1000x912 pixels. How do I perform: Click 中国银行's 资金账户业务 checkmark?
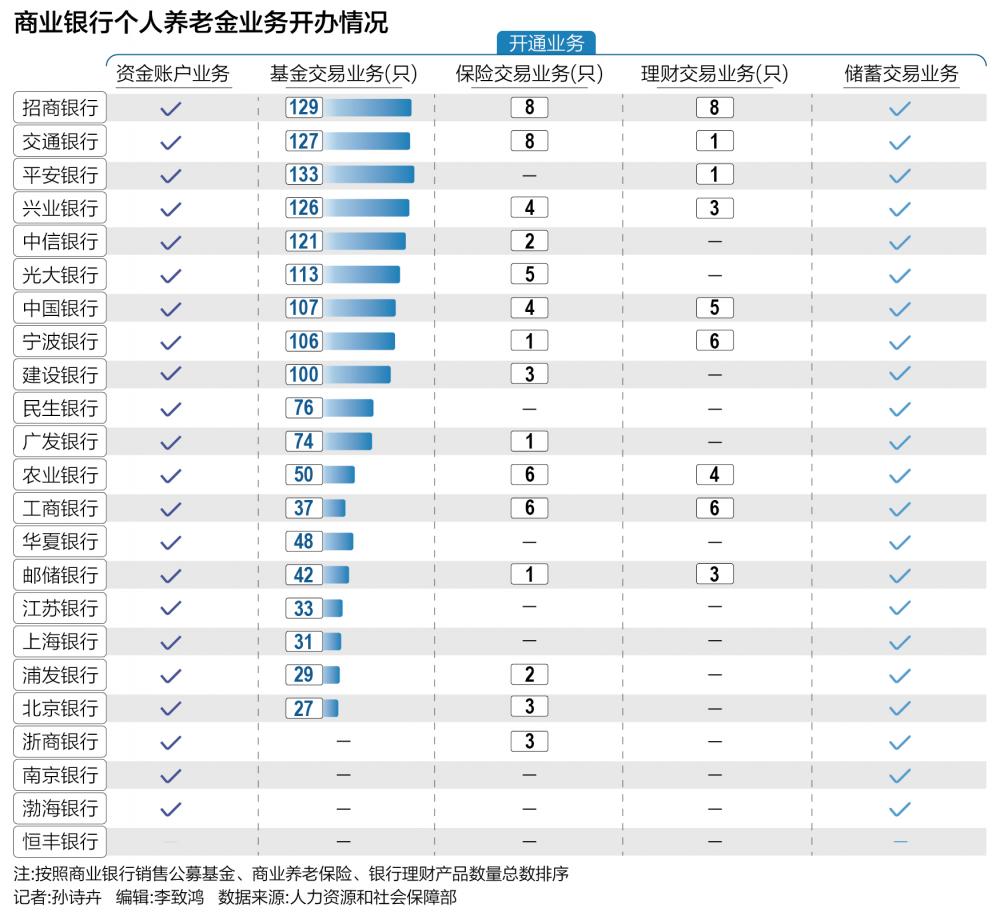tap(171, 309)
